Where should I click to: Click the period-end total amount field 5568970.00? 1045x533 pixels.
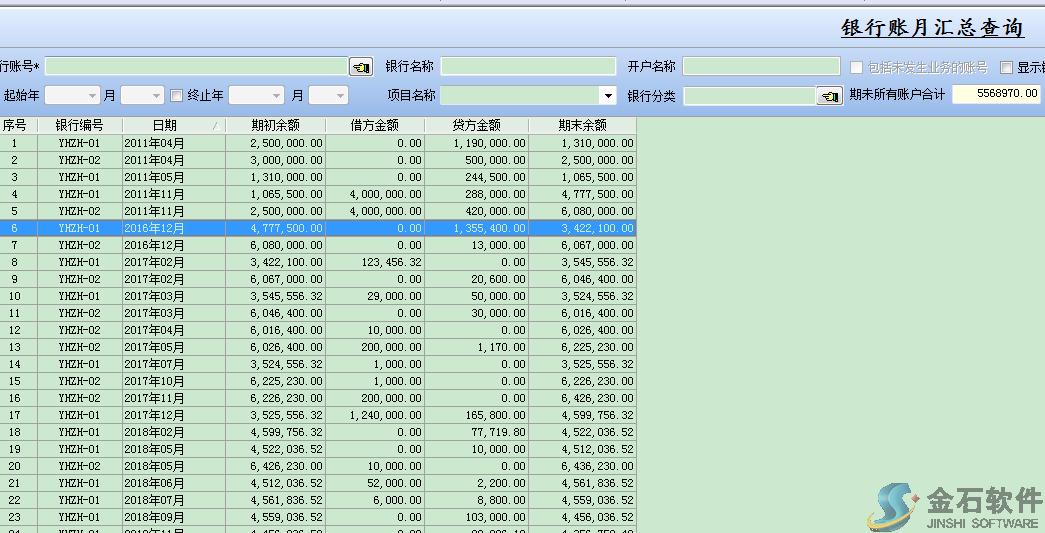point(996,95)
